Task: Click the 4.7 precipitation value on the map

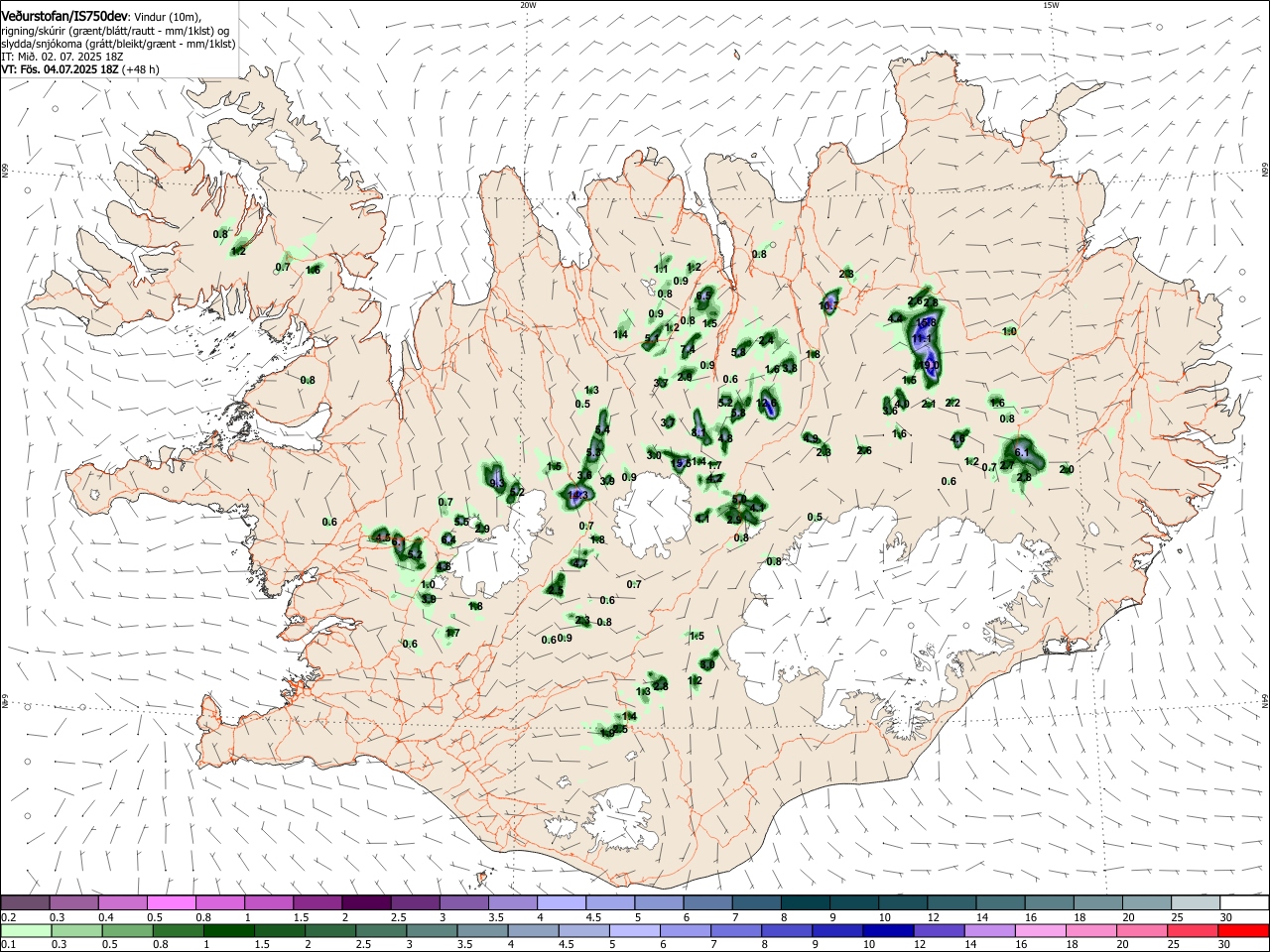Action: [x=581, y=563]
